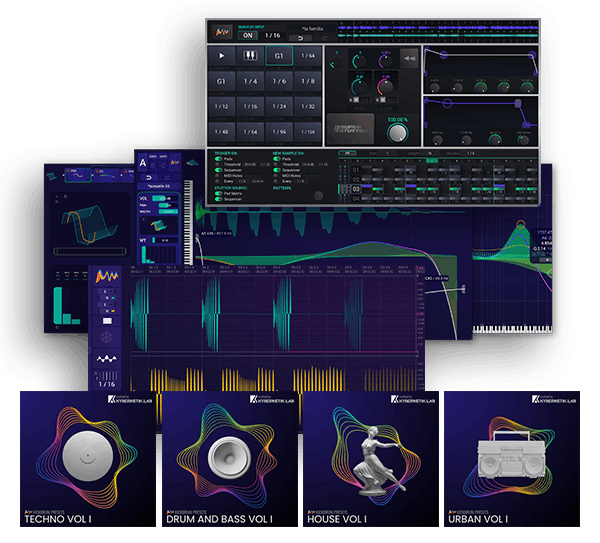Click the small wavetable 3D thumbnail
600x543 pixels.
[x=158, y=225]
